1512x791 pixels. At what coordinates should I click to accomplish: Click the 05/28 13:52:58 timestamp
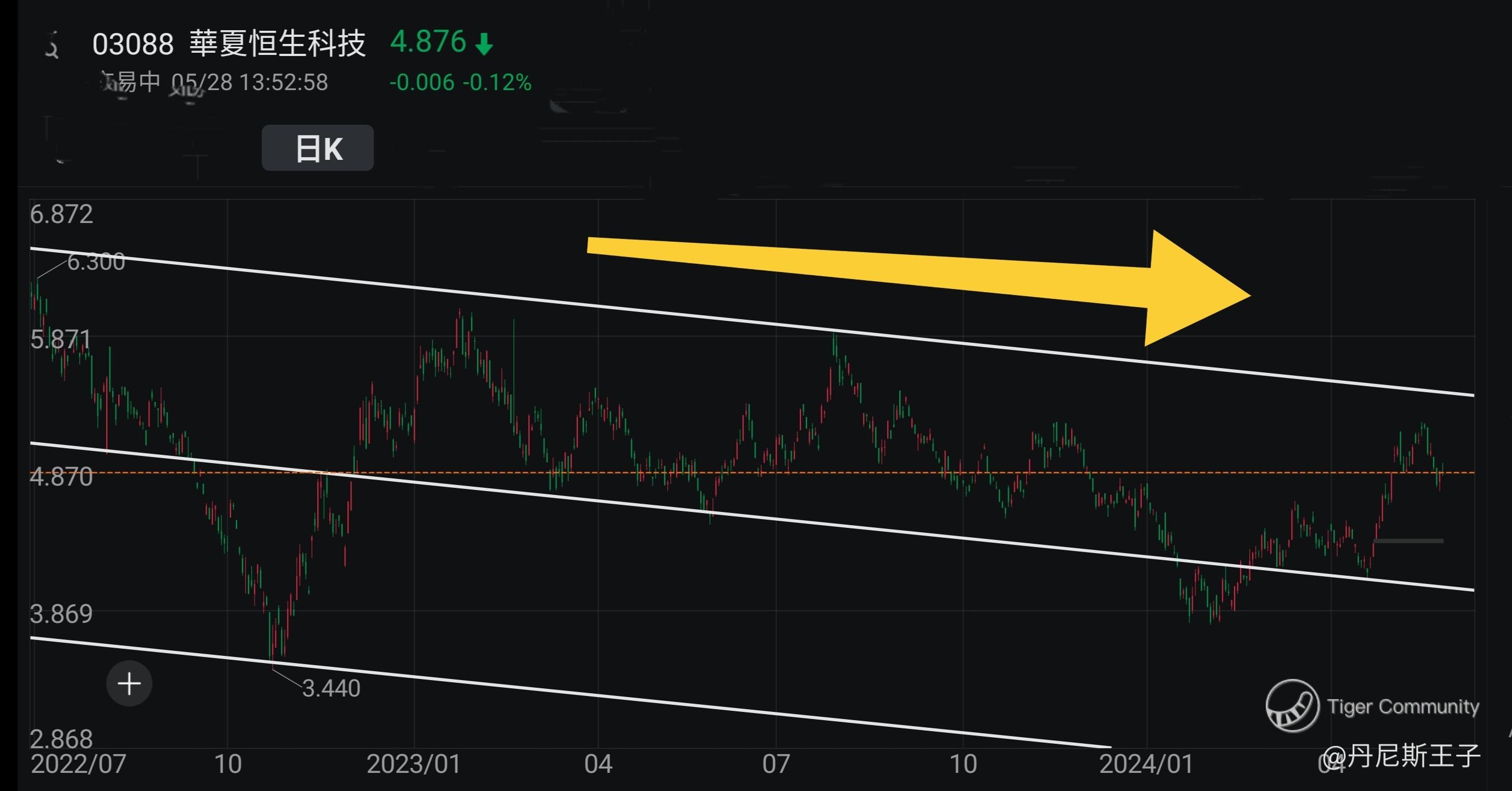pyautogui.click(x=250, y=83)
